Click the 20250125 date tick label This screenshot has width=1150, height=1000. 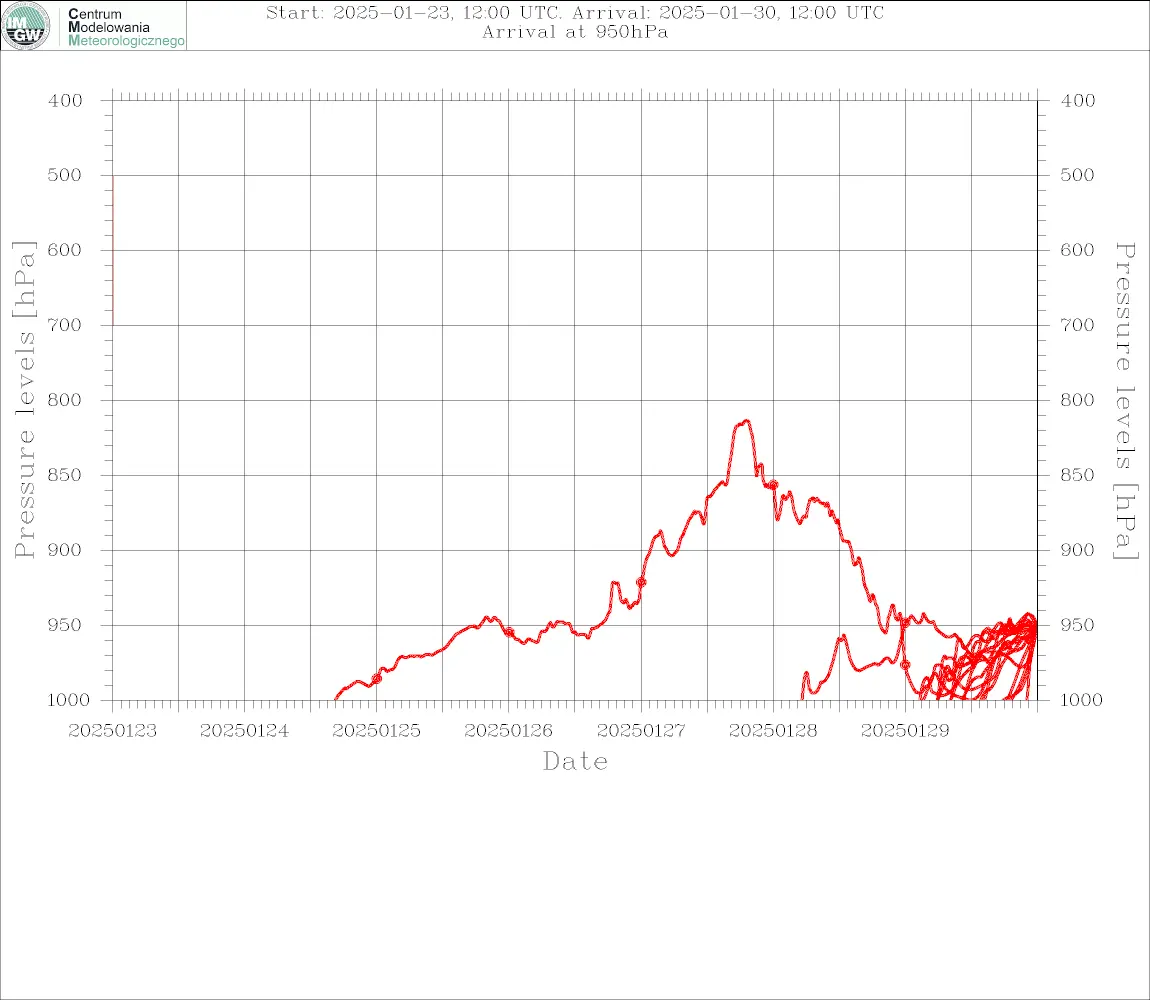(x=376, y=731)
